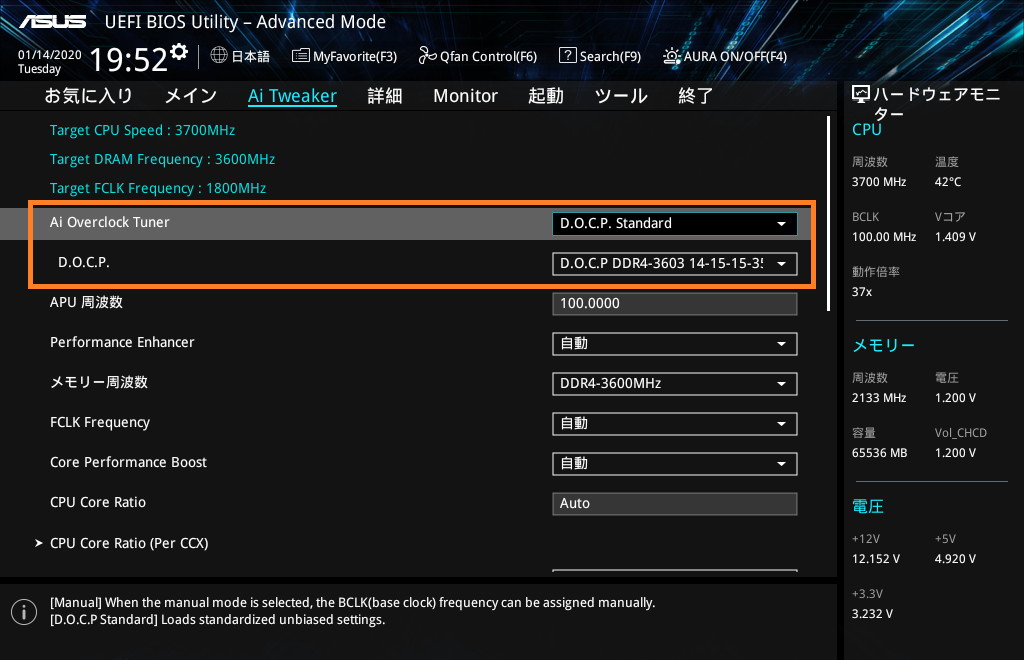Viewport: 1024px width, 660px height.
Task: Click the ASUS logo
Action: click(x=52, y=22)
